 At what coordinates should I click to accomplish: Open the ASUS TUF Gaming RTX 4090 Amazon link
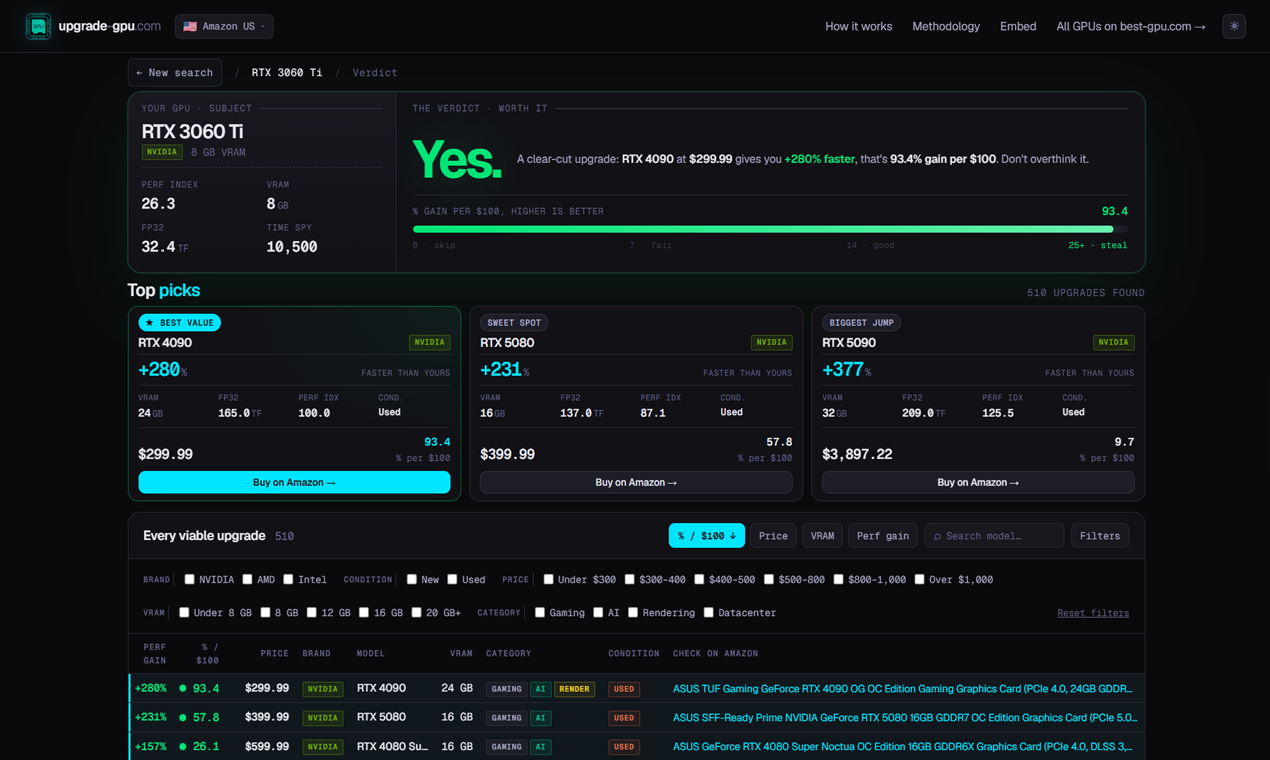click(x=903, y=689)
